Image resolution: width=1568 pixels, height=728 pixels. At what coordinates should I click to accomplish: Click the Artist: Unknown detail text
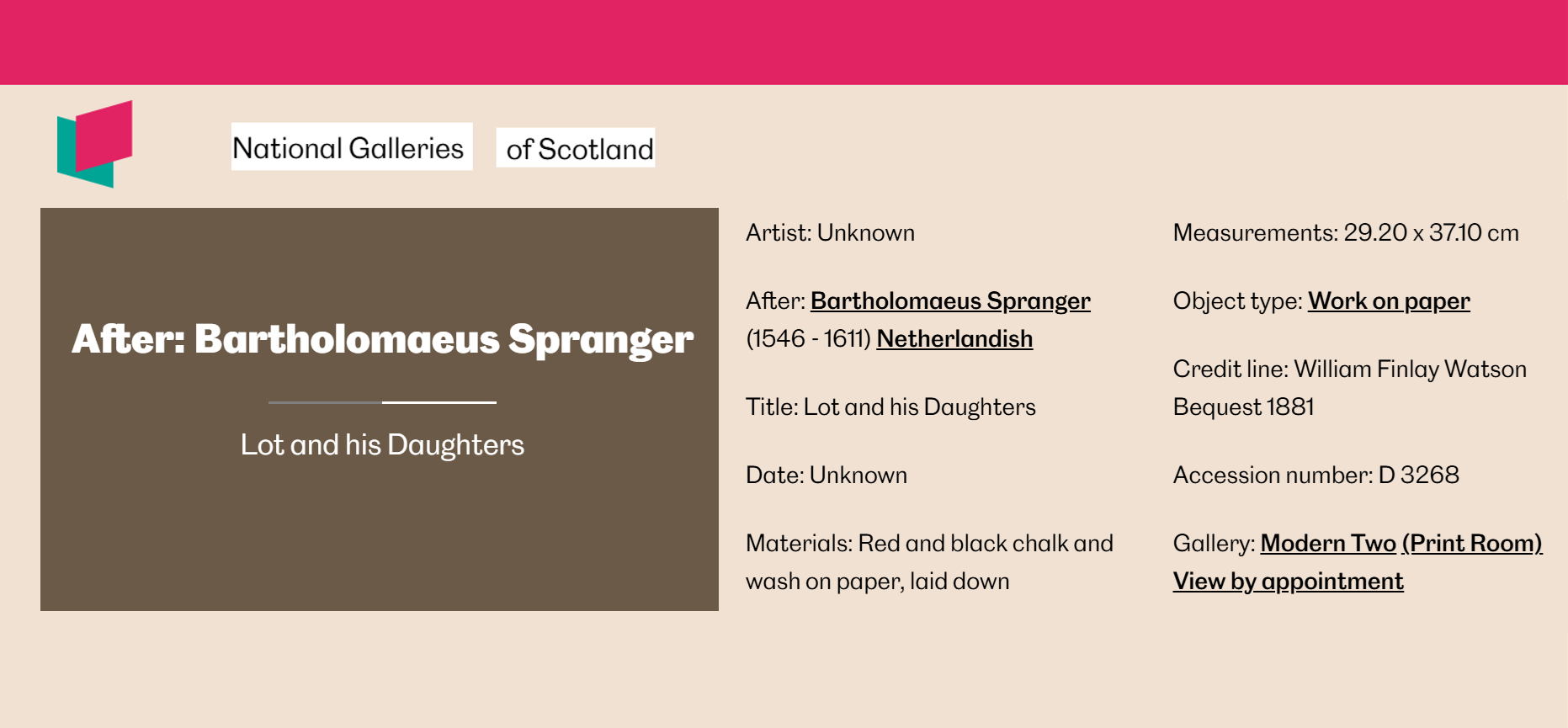click(830, 233)
